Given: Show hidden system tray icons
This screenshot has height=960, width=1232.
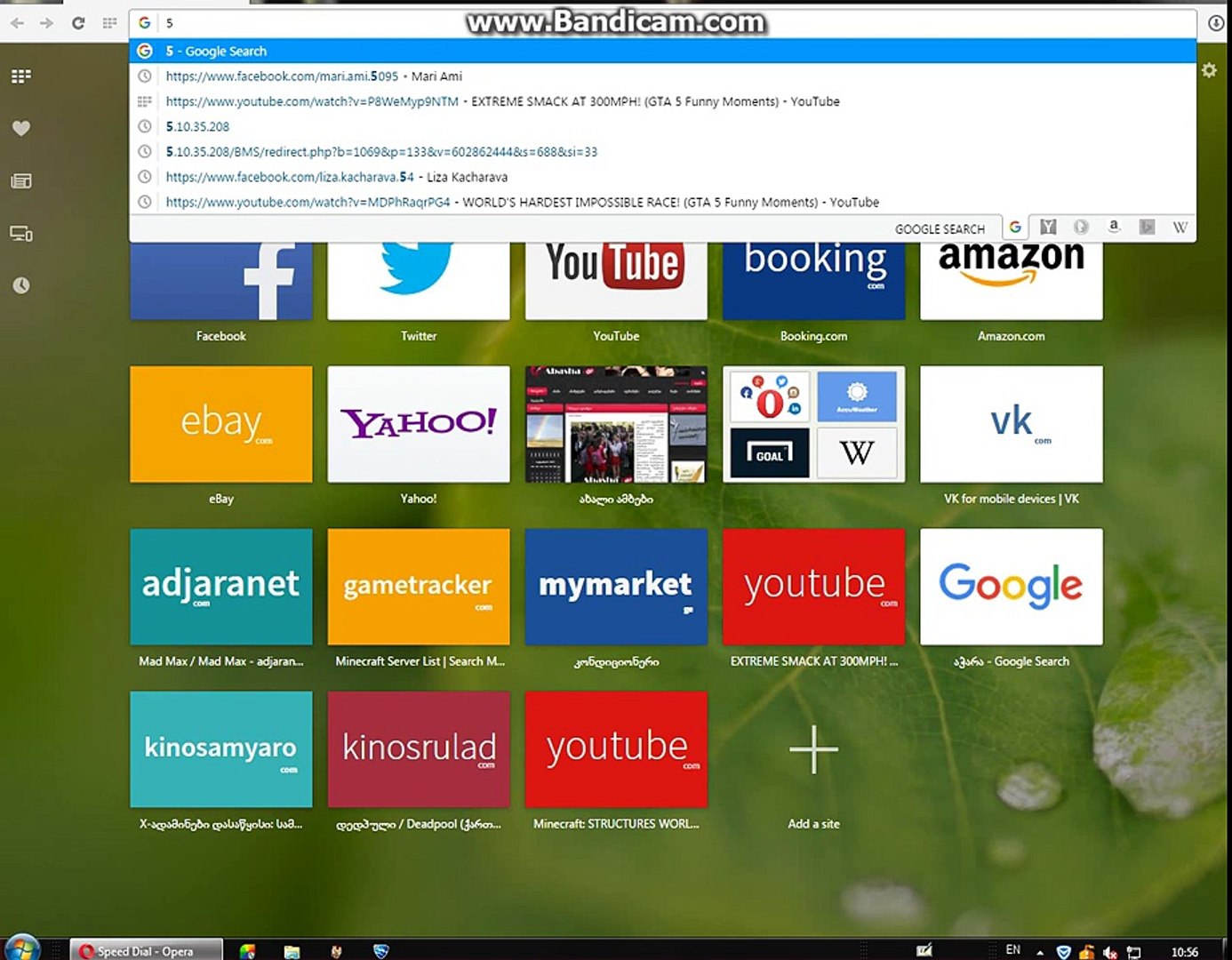Looking at the screenshot, I should [x=1040, y=952].
